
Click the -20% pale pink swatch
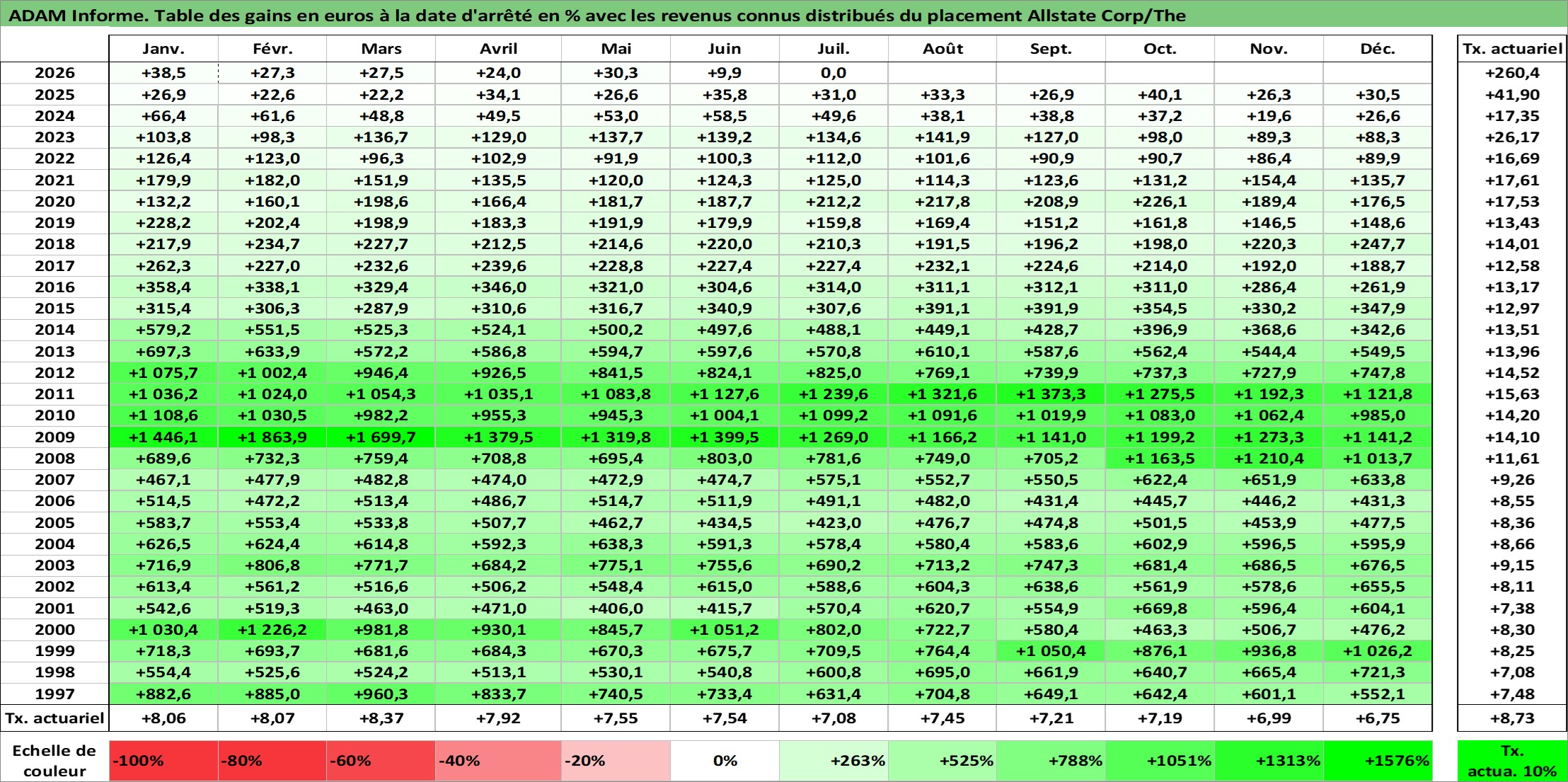(x=616, y=761)
